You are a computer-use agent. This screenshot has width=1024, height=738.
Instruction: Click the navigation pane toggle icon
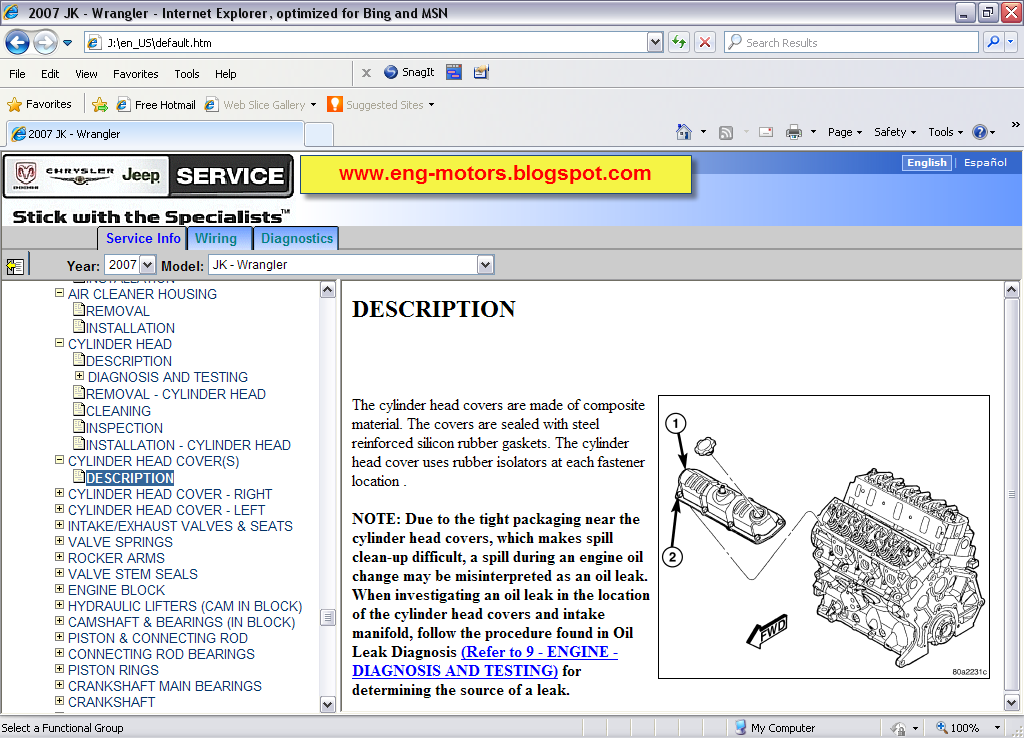coord(14,266)
